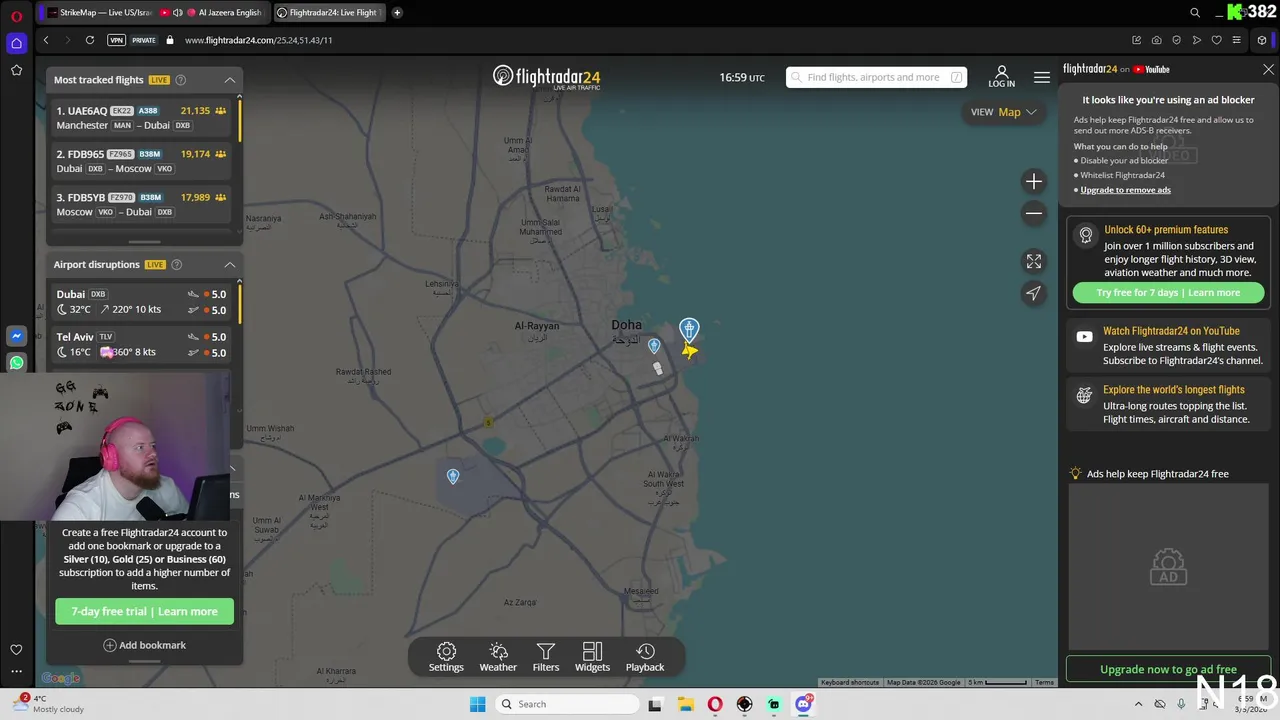Open WhatsApp in the Opera sidebar

point(16,363)
